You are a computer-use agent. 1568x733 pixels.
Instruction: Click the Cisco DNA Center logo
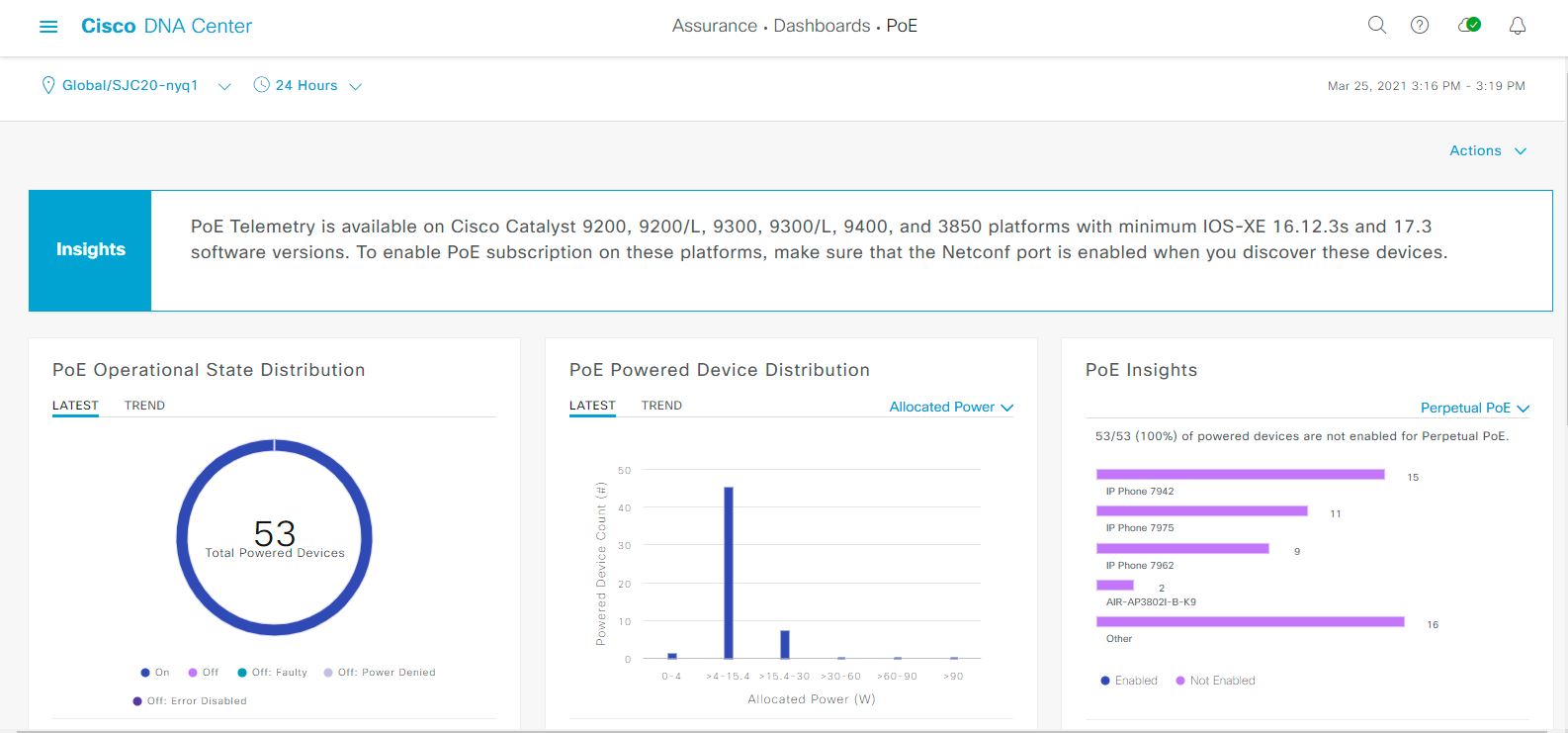point(166,27)
